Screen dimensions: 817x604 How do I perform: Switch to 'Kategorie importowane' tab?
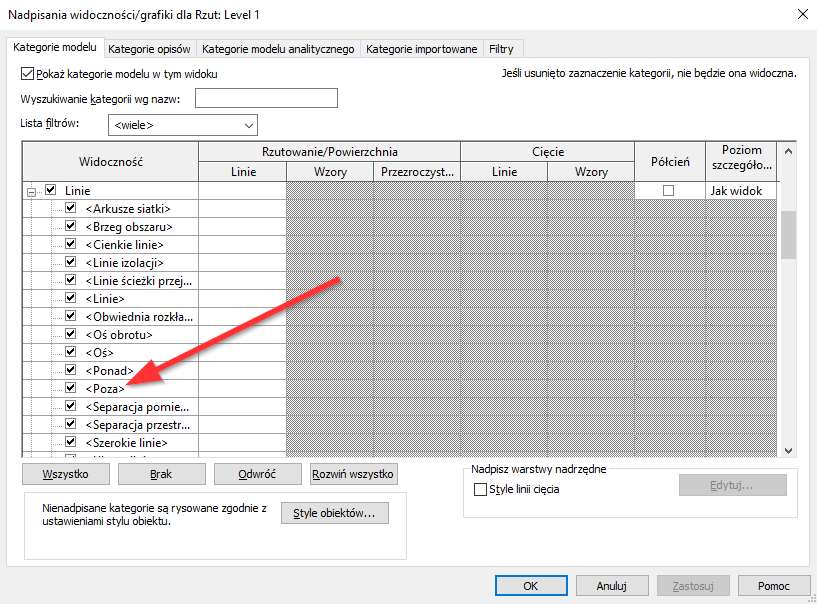(421, 48)
